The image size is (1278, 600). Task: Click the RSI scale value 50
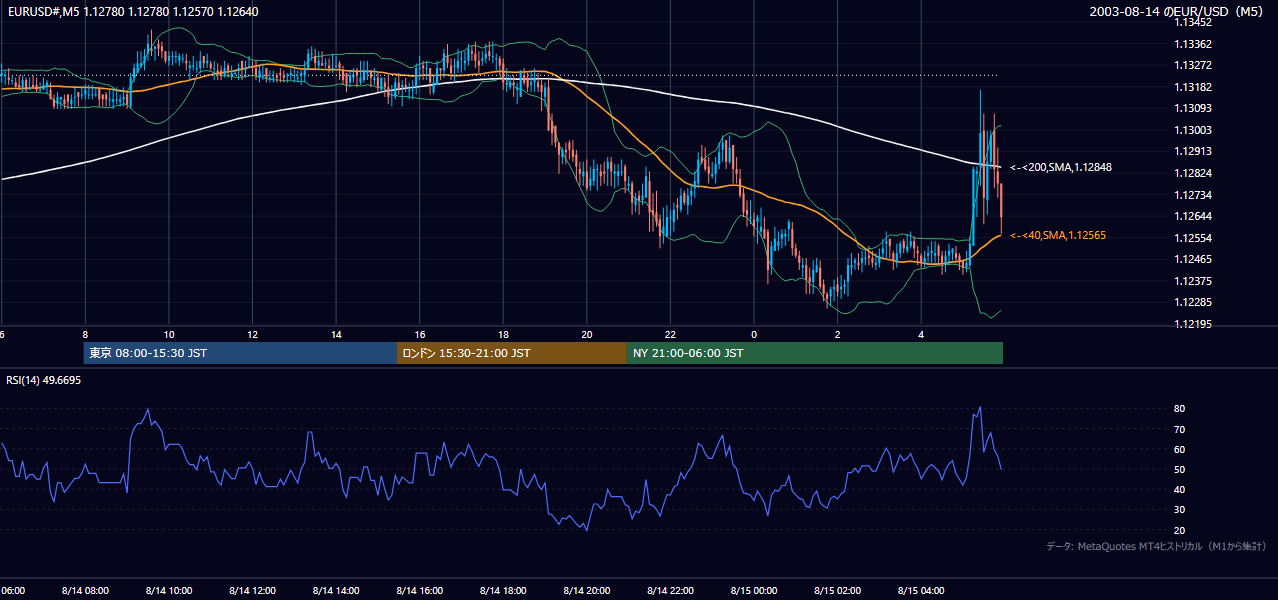tap(1180, 469)
